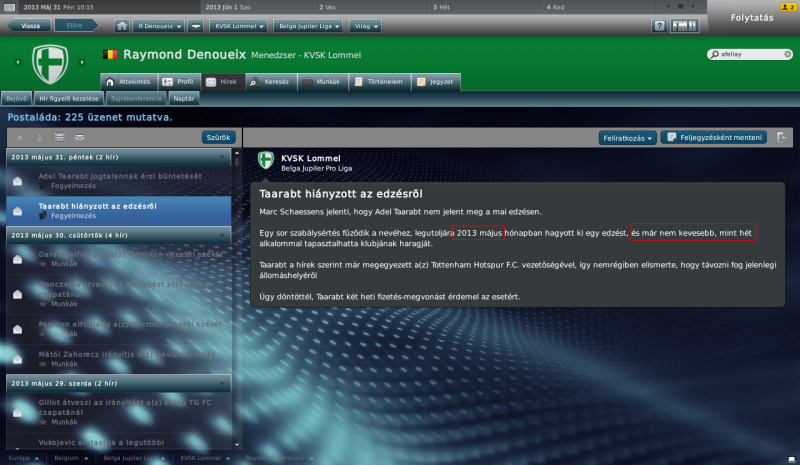Screen dimensions: 800x465
Task: Go to next manager with right arrow
Action: pyautogui.click(x=82, y=62)
